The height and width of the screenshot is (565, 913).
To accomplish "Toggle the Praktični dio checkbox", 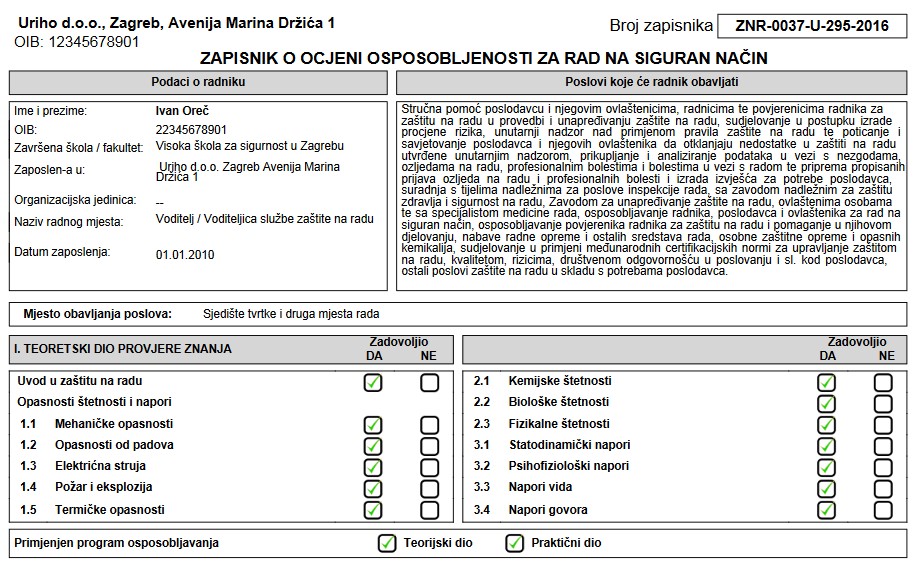I will [515, 544].
